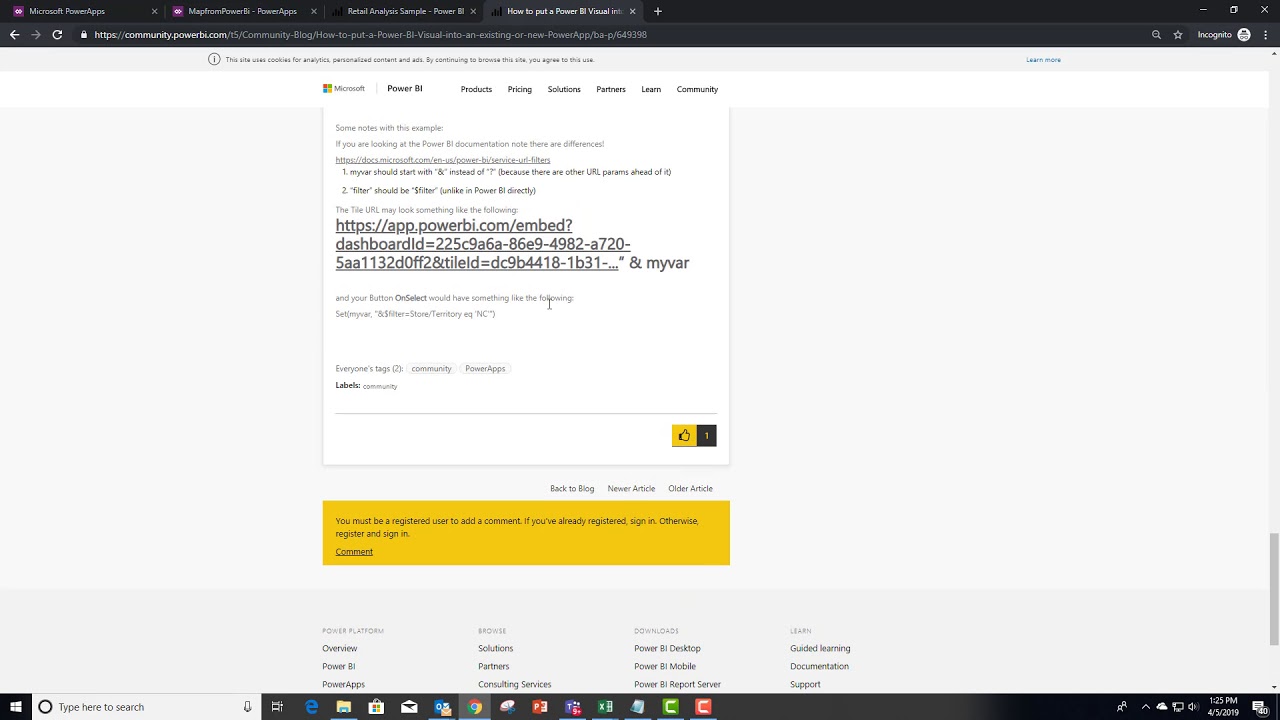Viewport: 1280px width, 720px height.
Task: Open the Solutions menu
Action: pyautogui.click(x=564, y=89)
